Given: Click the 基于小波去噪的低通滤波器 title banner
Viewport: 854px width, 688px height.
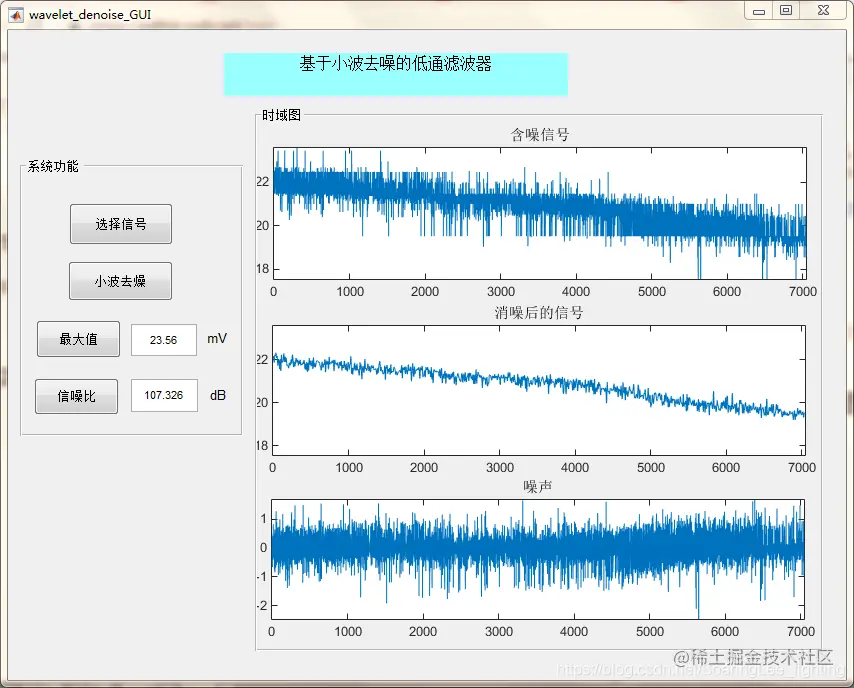Looking at the screenshot, I should tap(396, 75).
